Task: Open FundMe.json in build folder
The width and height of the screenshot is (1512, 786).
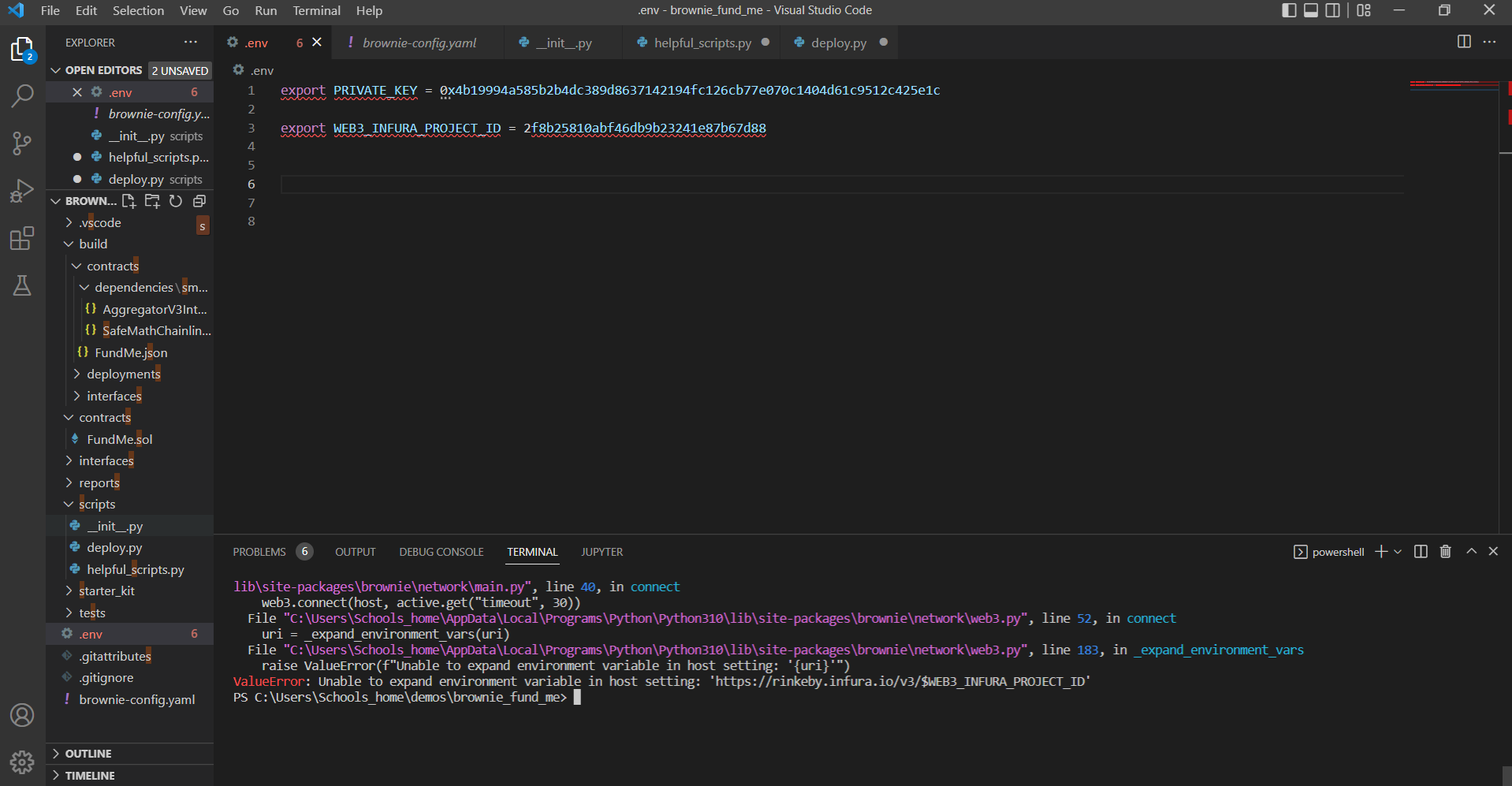Action: click(x=130, y=353)
